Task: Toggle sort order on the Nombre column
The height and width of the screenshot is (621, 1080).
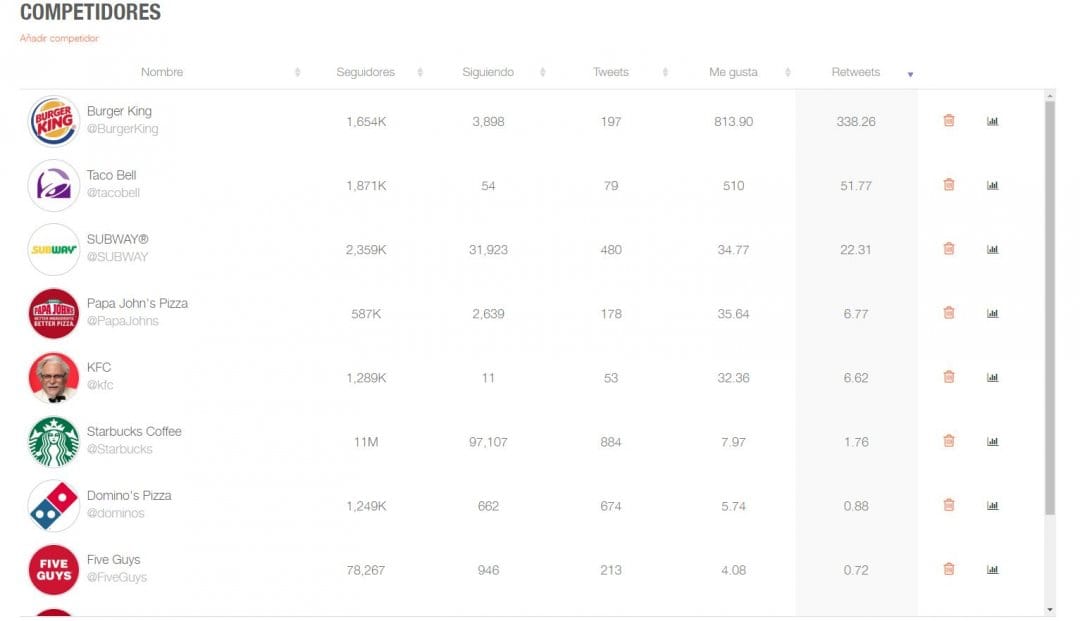Action: coord(297,72)
